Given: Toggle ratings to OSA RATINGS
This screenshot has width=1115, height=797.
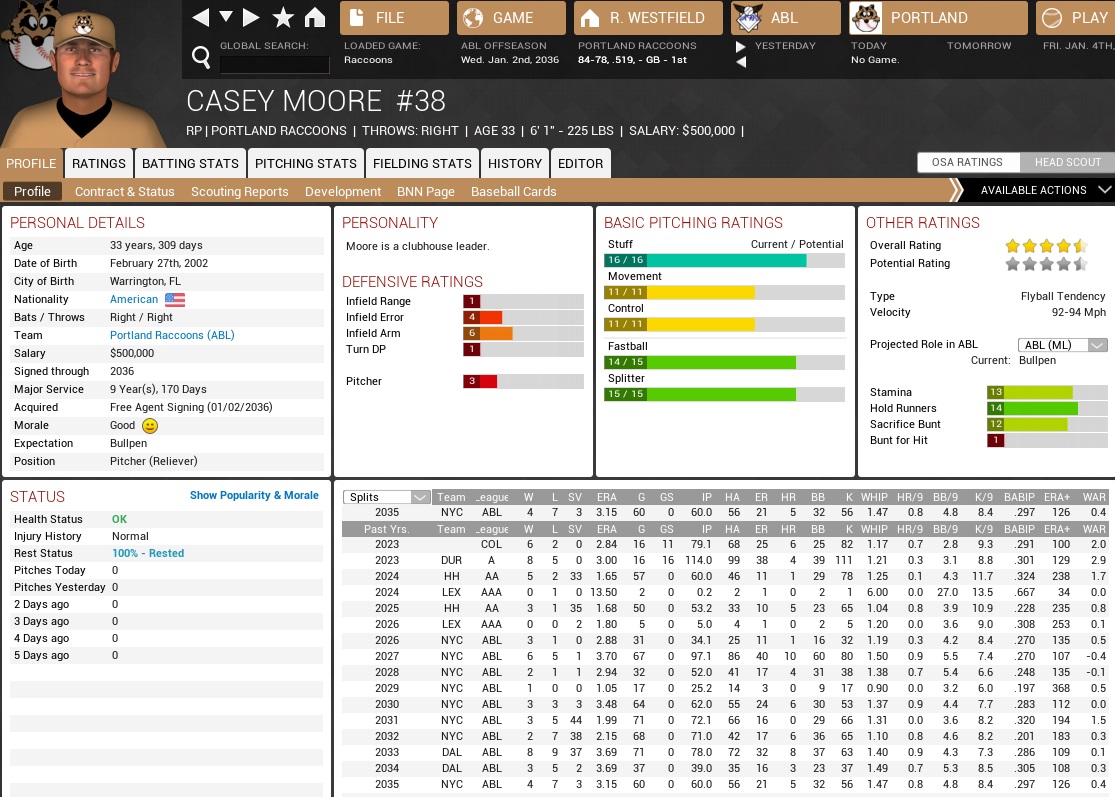Looking at the screenshot, I should (967, 162).
